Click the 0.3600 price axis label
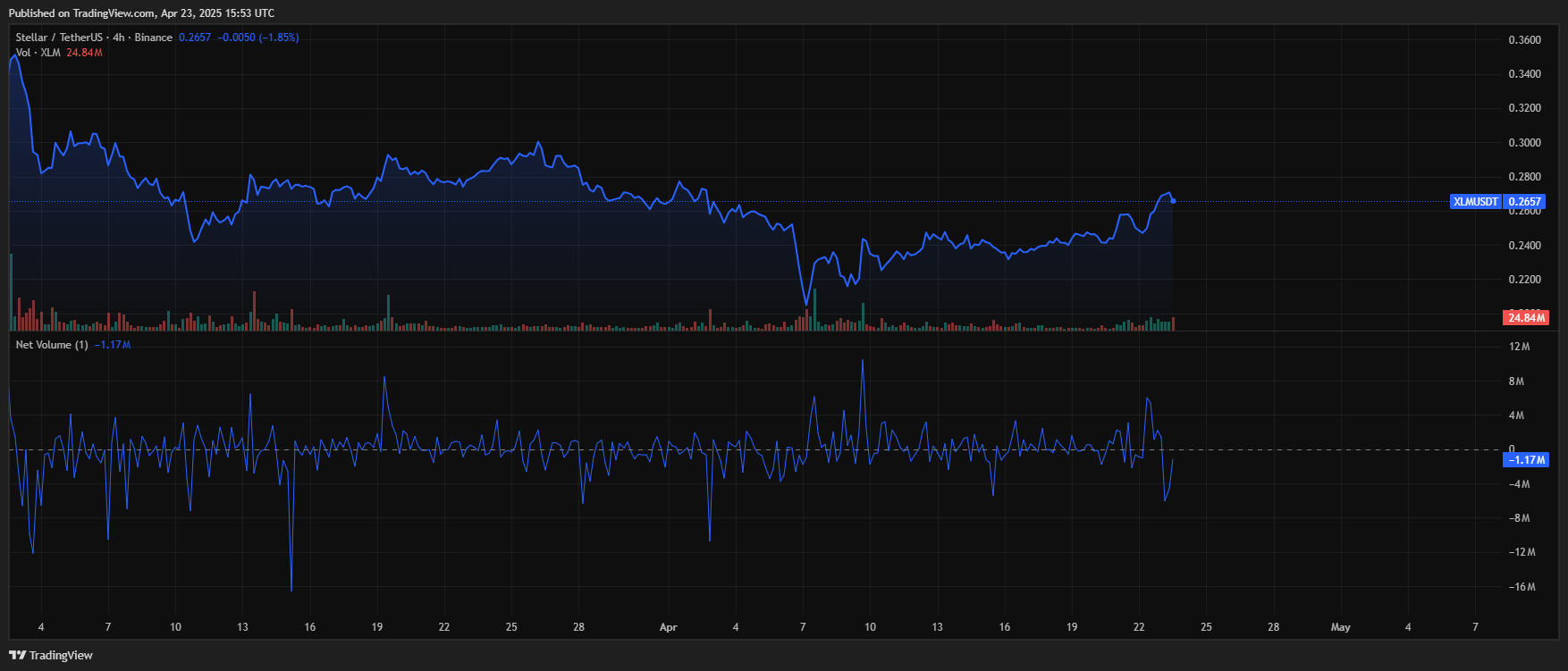This screenshot has width=1568, height=671. pos(1525,40)
